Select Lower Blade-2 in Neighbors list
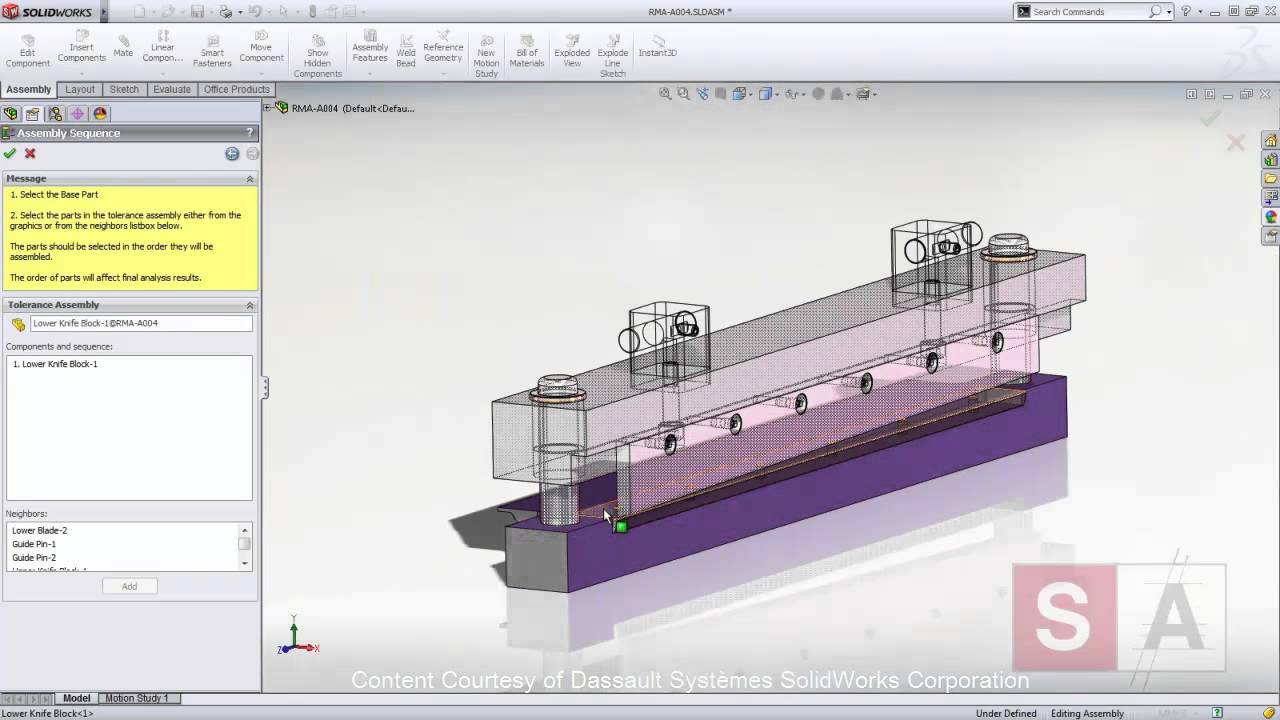This screenshot has height=720, width=1280. 40,531
